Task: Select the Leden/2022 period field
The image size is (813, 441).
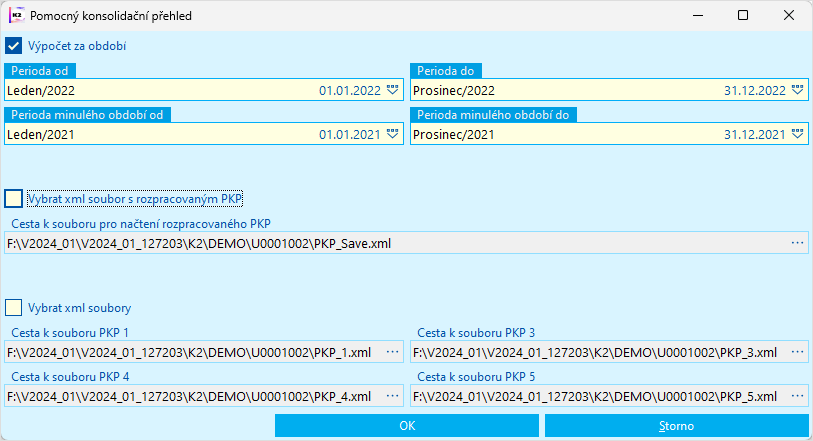Action: tap(204, 90)
